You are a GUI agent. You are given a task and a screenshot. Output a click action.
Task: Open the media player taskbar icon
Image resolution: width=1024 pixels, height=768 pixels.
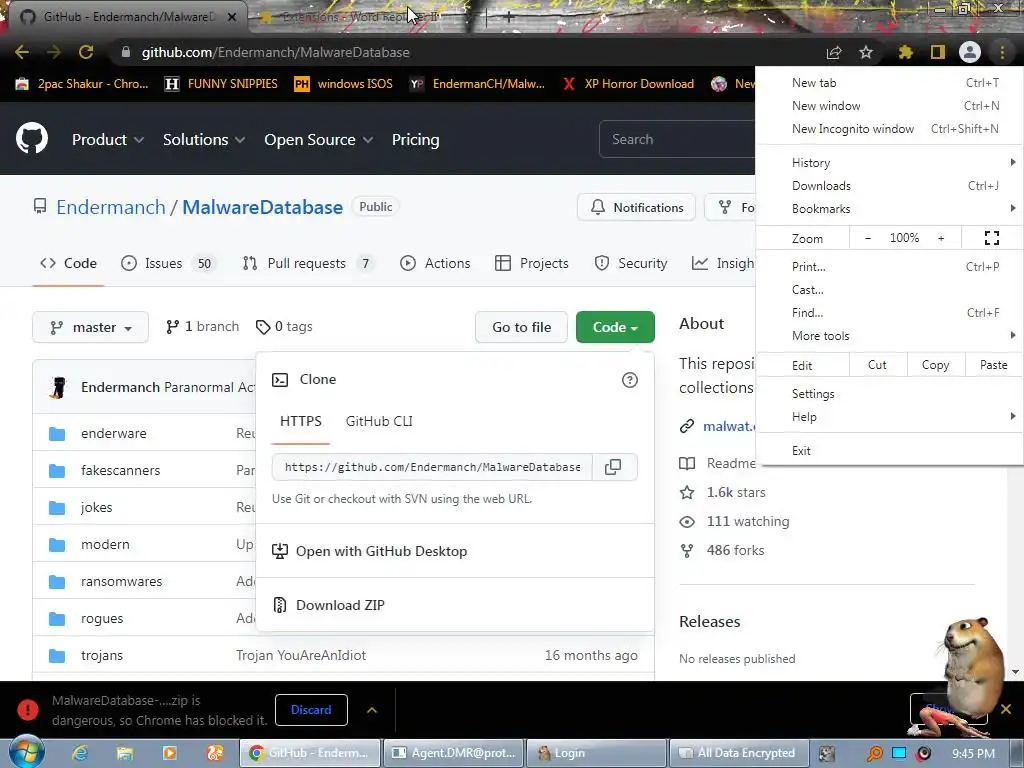(x=170, y=754)
